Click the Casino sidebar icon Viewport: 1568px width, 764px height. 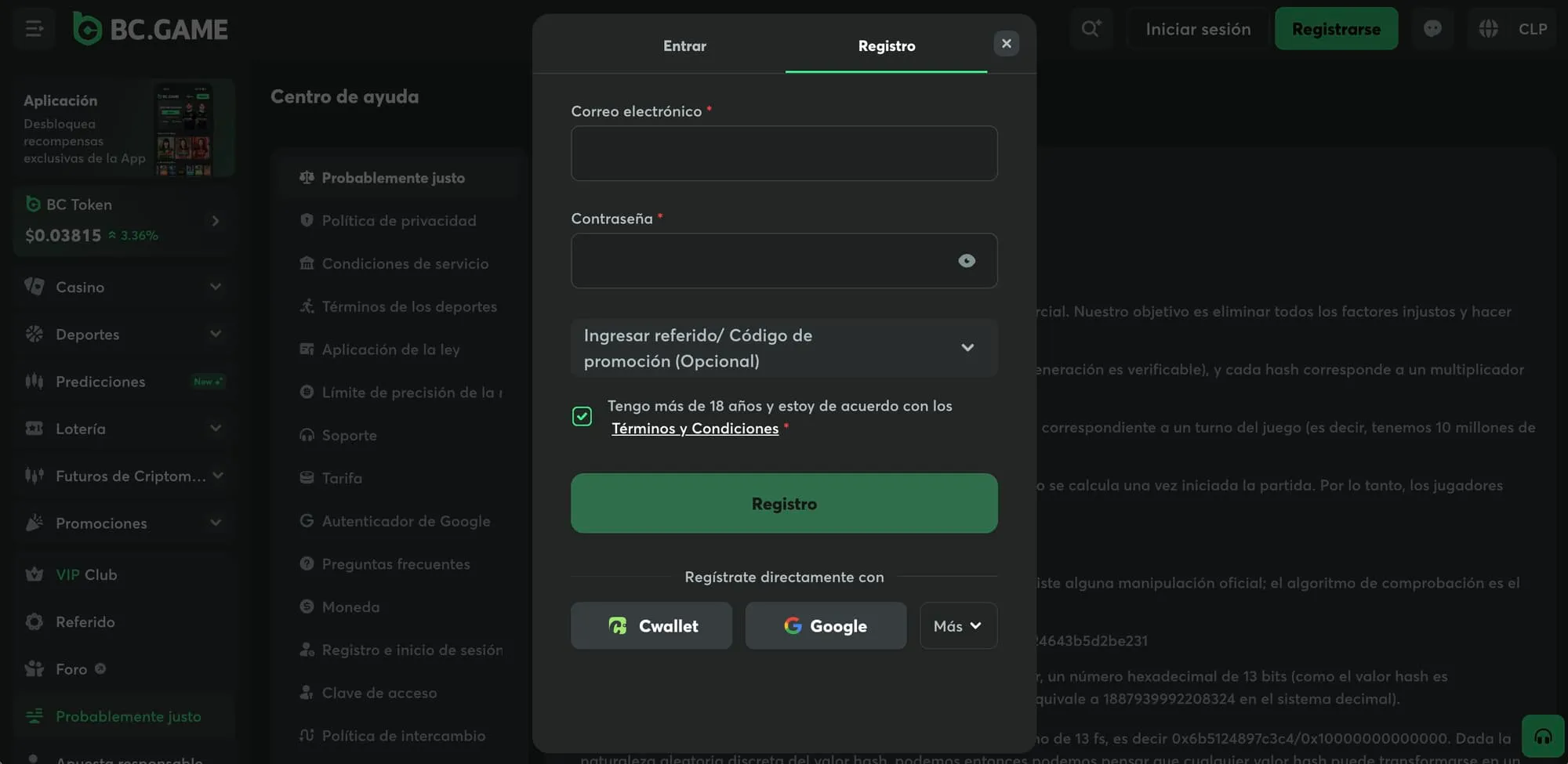coord(34,287)
